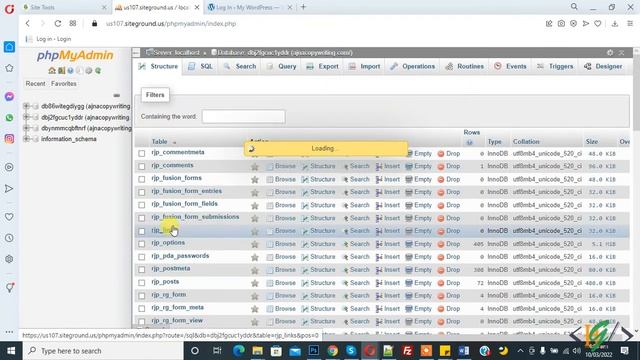This screenshot has height=360, width=640.
Task: Open File Explorer from the taskbar
Action: pyautogui.click(x=258, y=351)
